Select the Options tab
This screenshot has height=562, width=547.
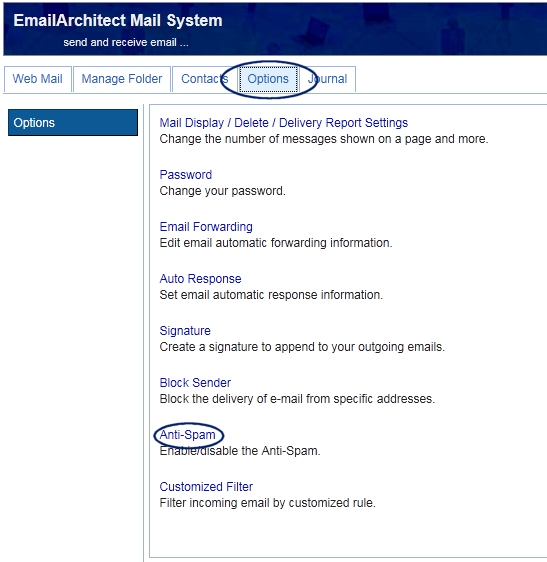click(268, 79)
